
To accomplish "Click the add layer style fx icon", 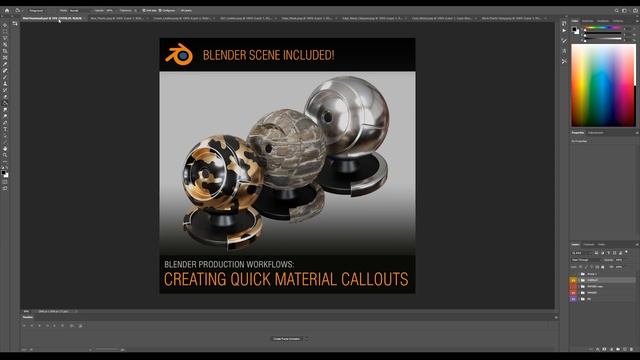I will 598,349.
